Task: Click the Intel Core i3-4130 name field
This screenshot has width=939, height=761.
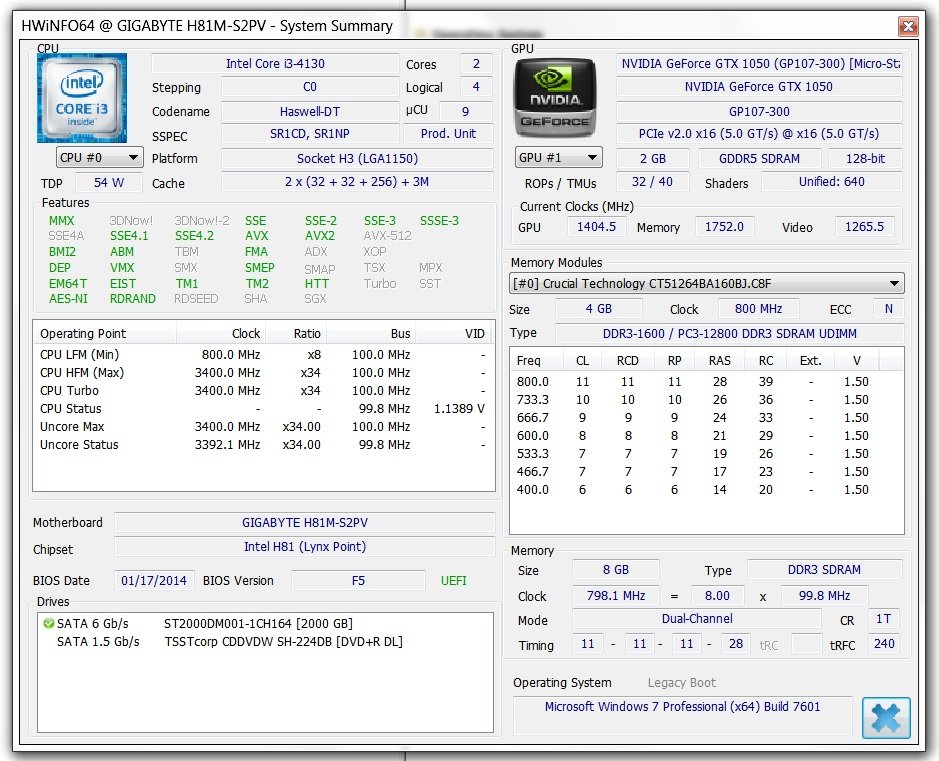Action: pos(275,63)
